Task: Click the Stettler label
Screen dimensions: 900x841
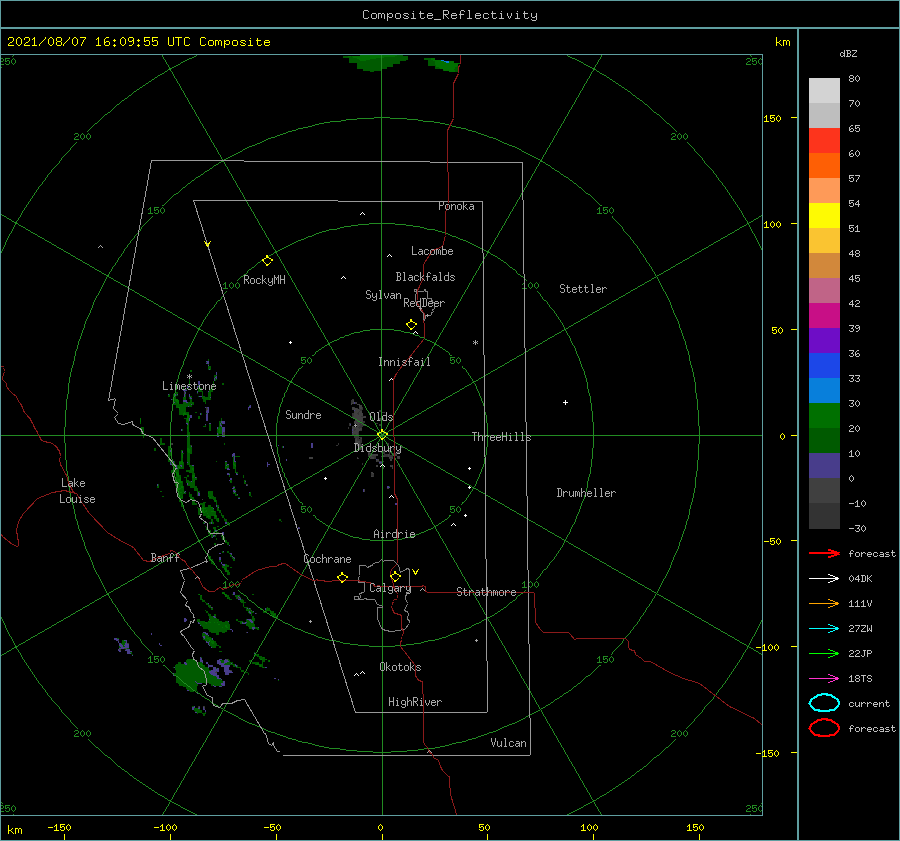Action: 583,289
